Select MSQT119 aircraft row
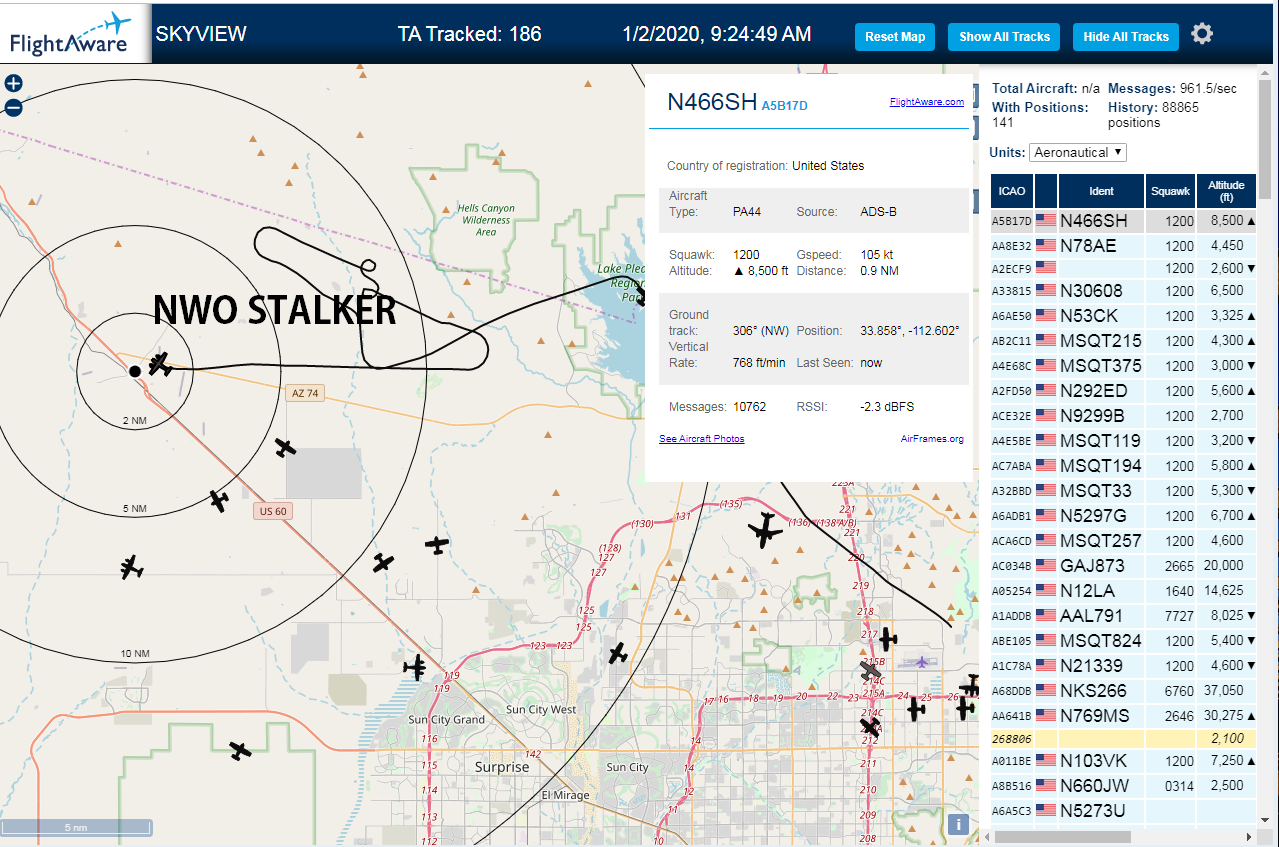 pos(1123,441)
